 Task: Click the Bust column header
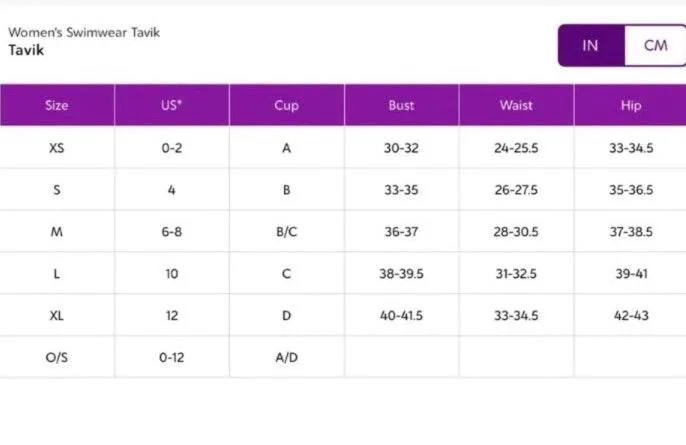coord(401,105)
